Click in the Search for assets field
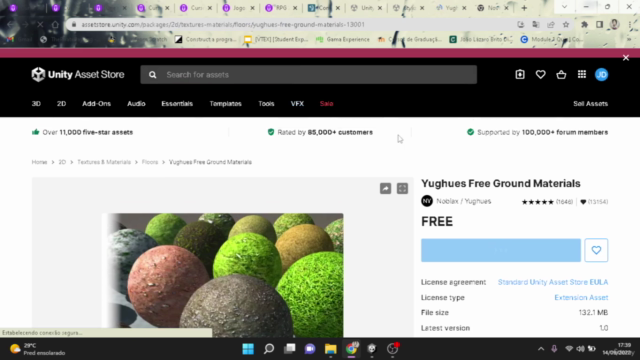Image resolution: width=640 pixels, height=360 pixels. (309, 75)
